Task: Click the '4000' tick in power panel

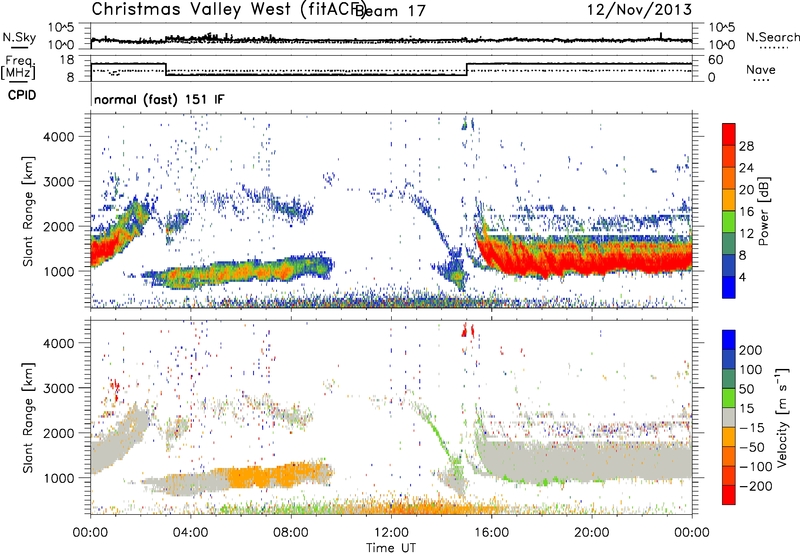Action: (58, 137)
